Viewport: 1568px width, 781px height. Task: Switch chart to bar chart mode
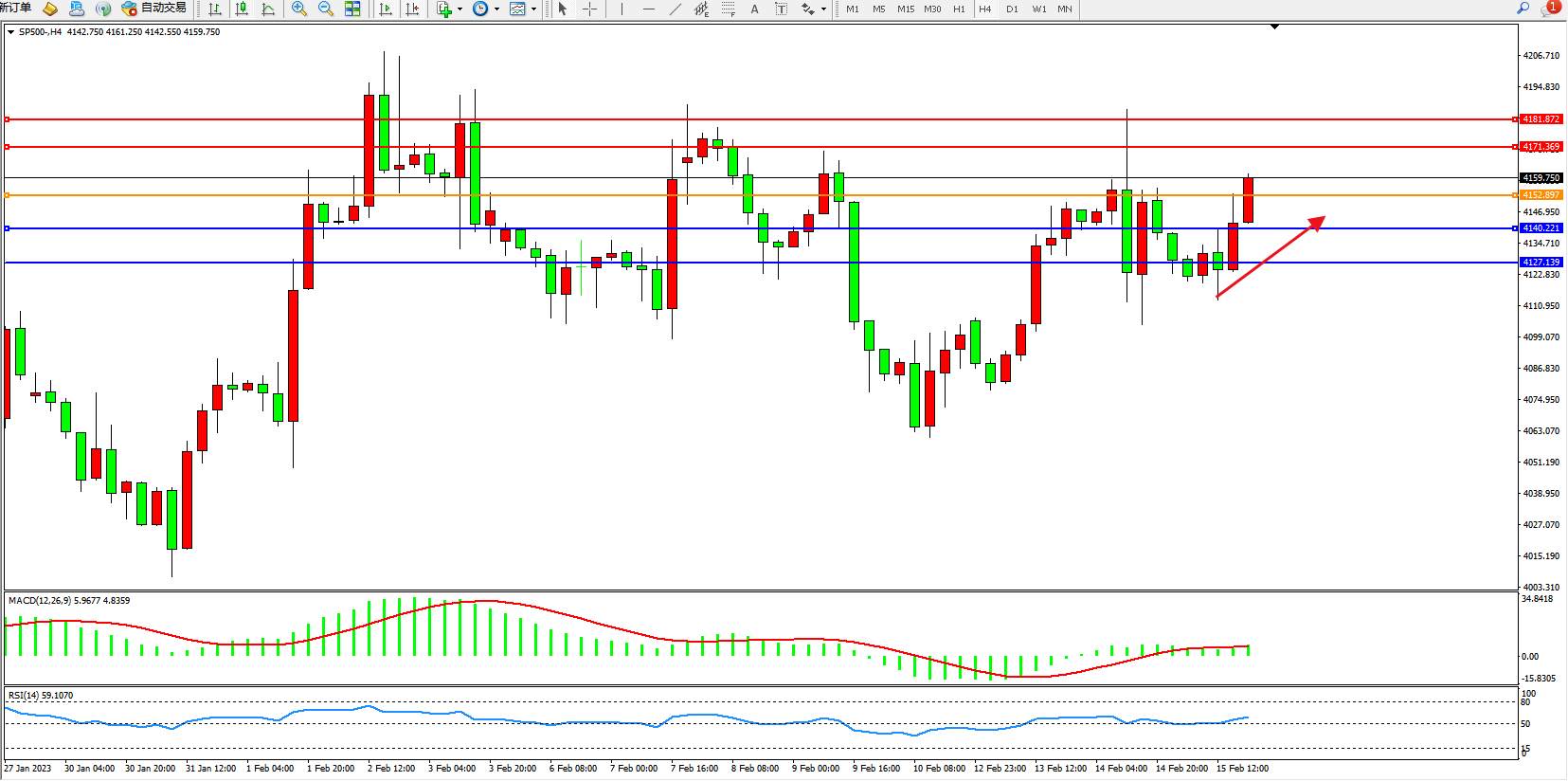pyautogui.click(x=215, y=9)
